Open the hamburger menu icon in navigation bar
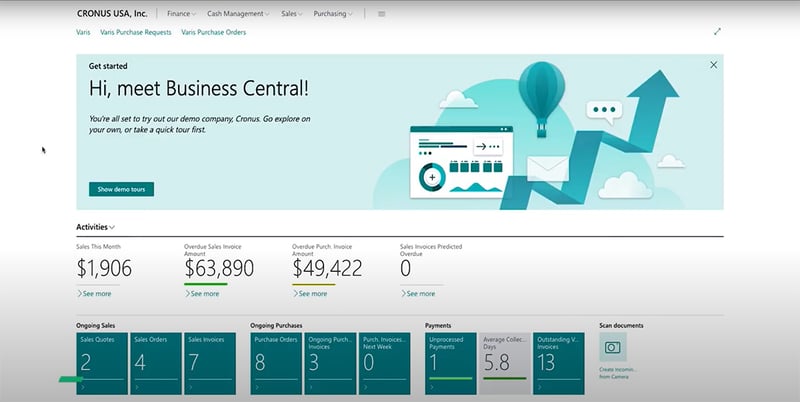Image resolution: width=800 pixels, height=402 pixels. [x=381, y=14]
